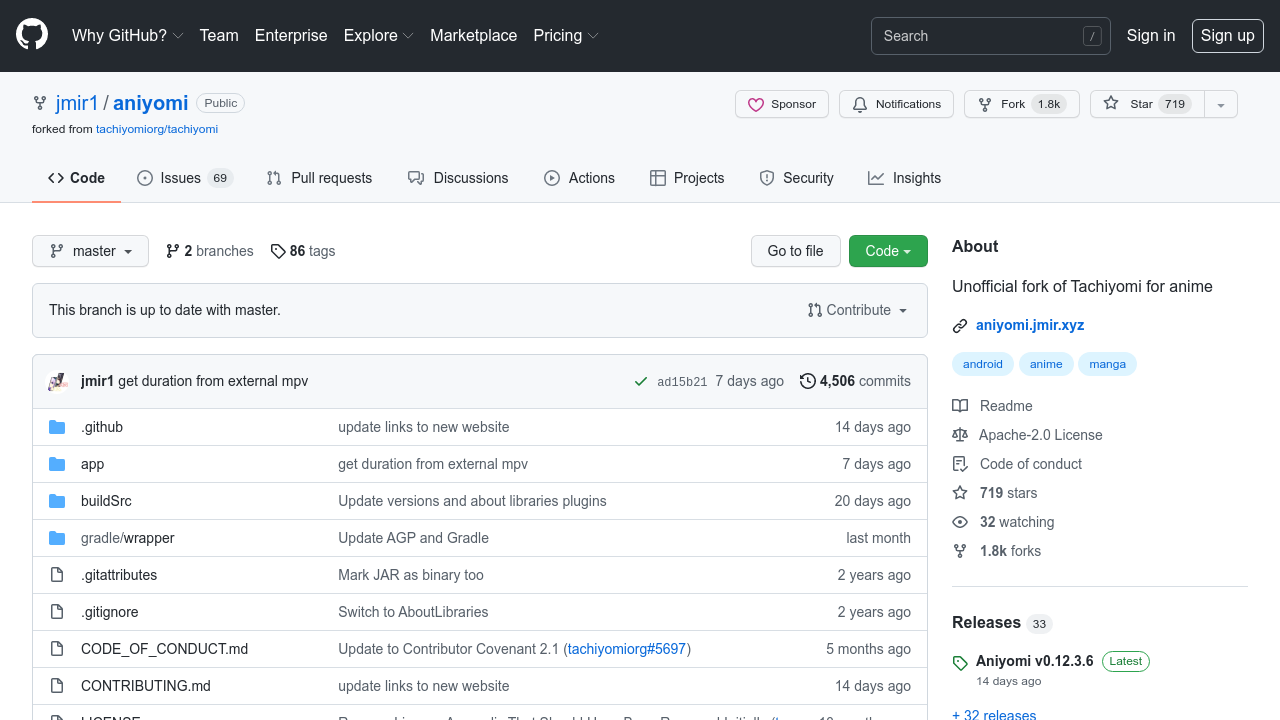Jump to the Readme section
1280x720 pixels.
pyautogui.click(x=993, y=406)
